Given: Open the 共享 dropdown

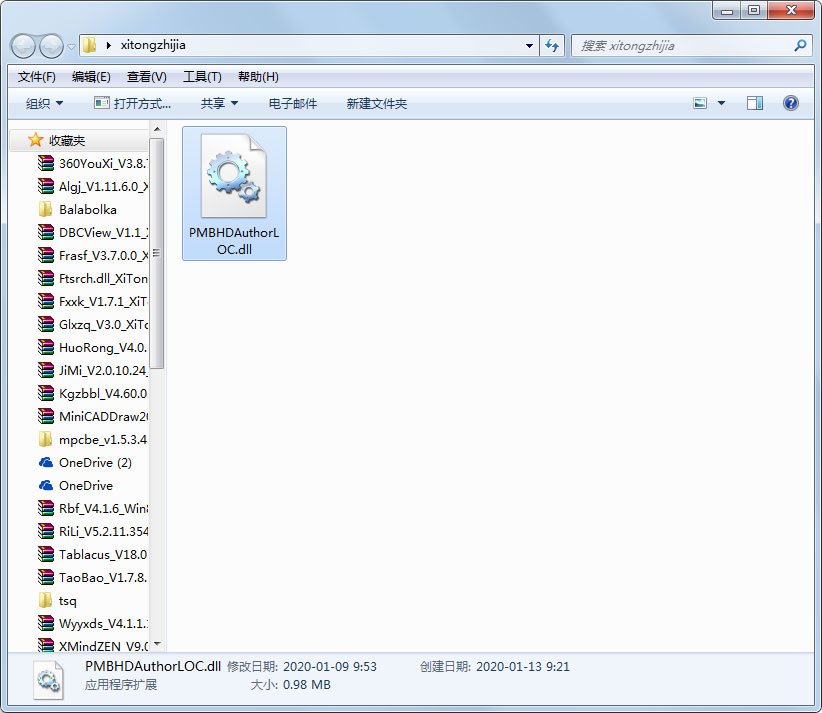Looking at the screenshot, I should pyautogui.click(x=219, y=103).
